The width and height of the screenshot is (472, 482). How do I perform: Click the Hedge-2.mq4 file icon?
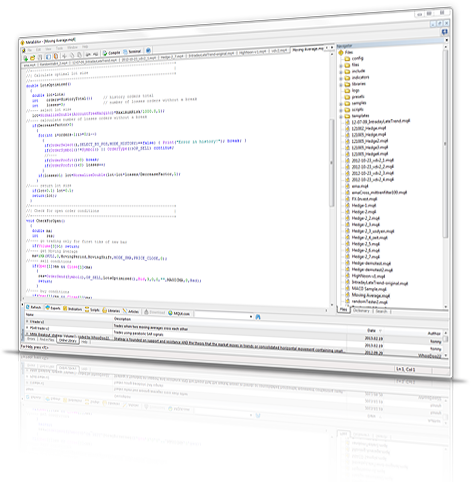point(347,212)
